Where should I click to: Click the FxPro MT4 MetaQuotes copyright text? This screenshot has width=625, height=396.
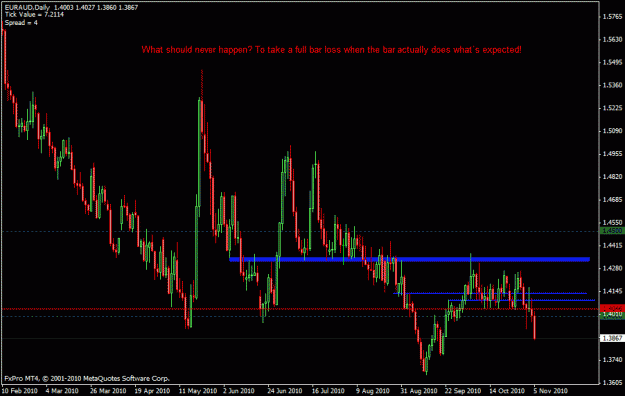(x=87, y=378)
